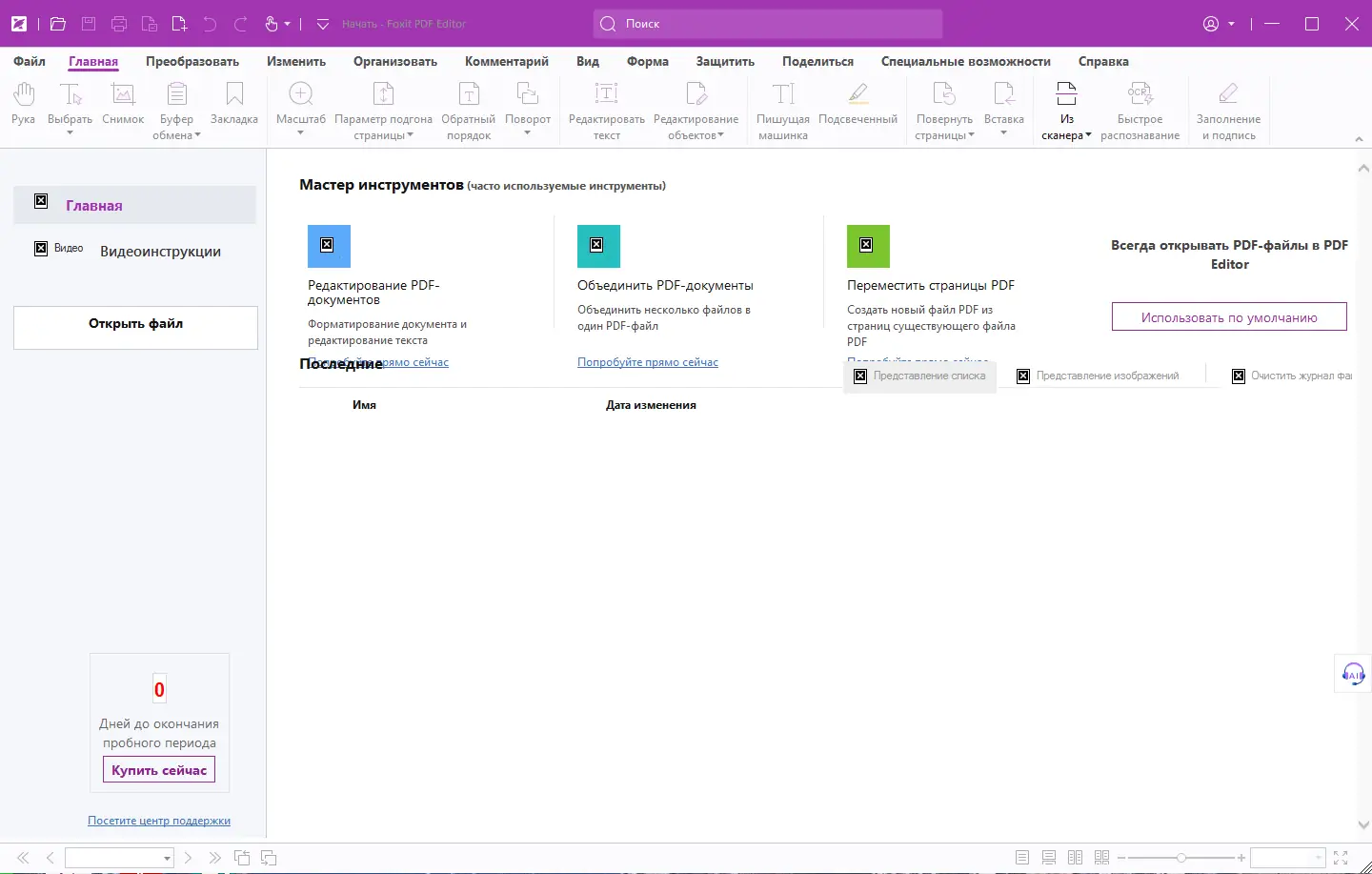Switch to Представление списка view

[x=920, y=376]
